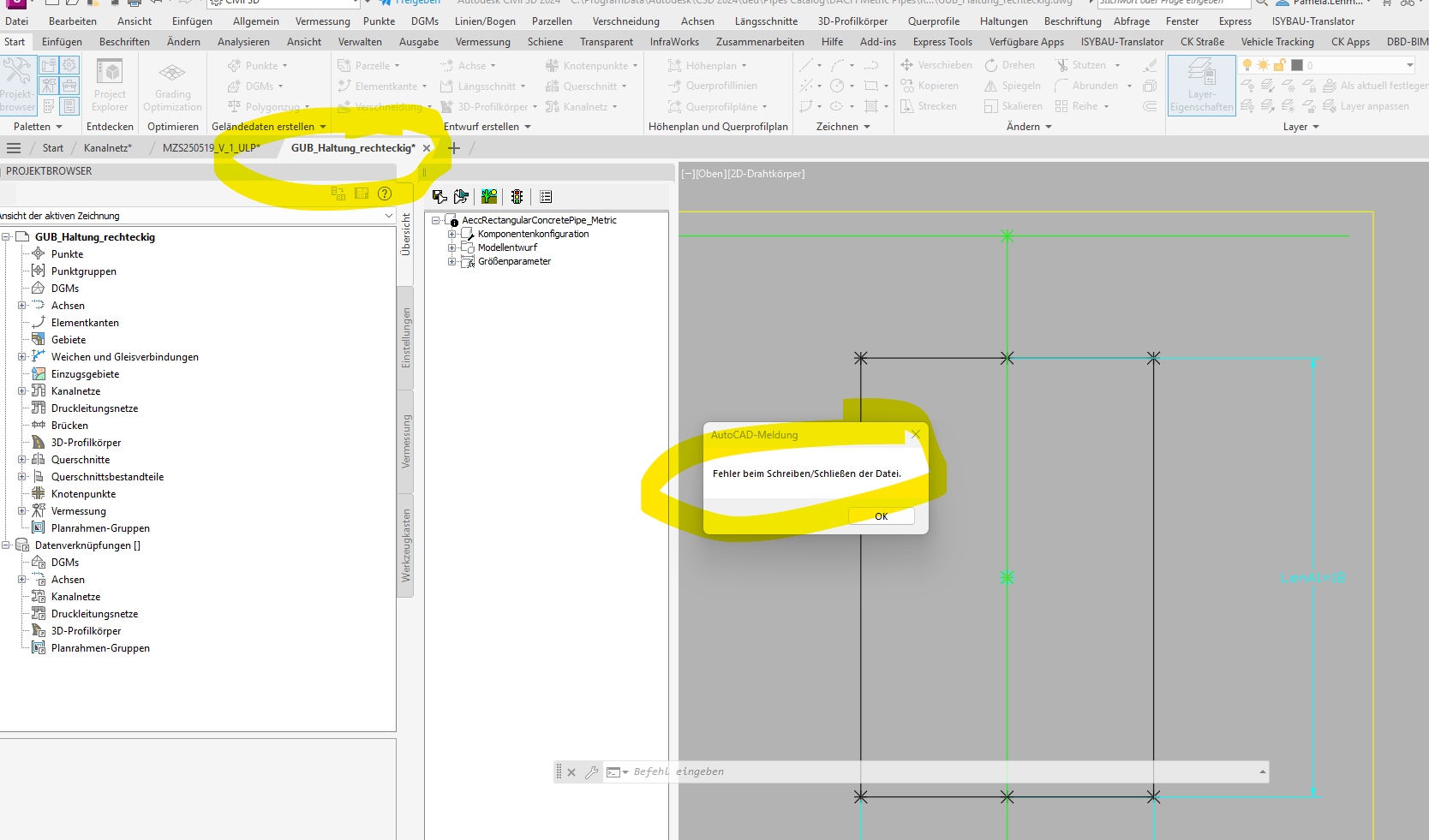Close the AutoCAD-Meldung dialog with X

(x=915, y=434)
